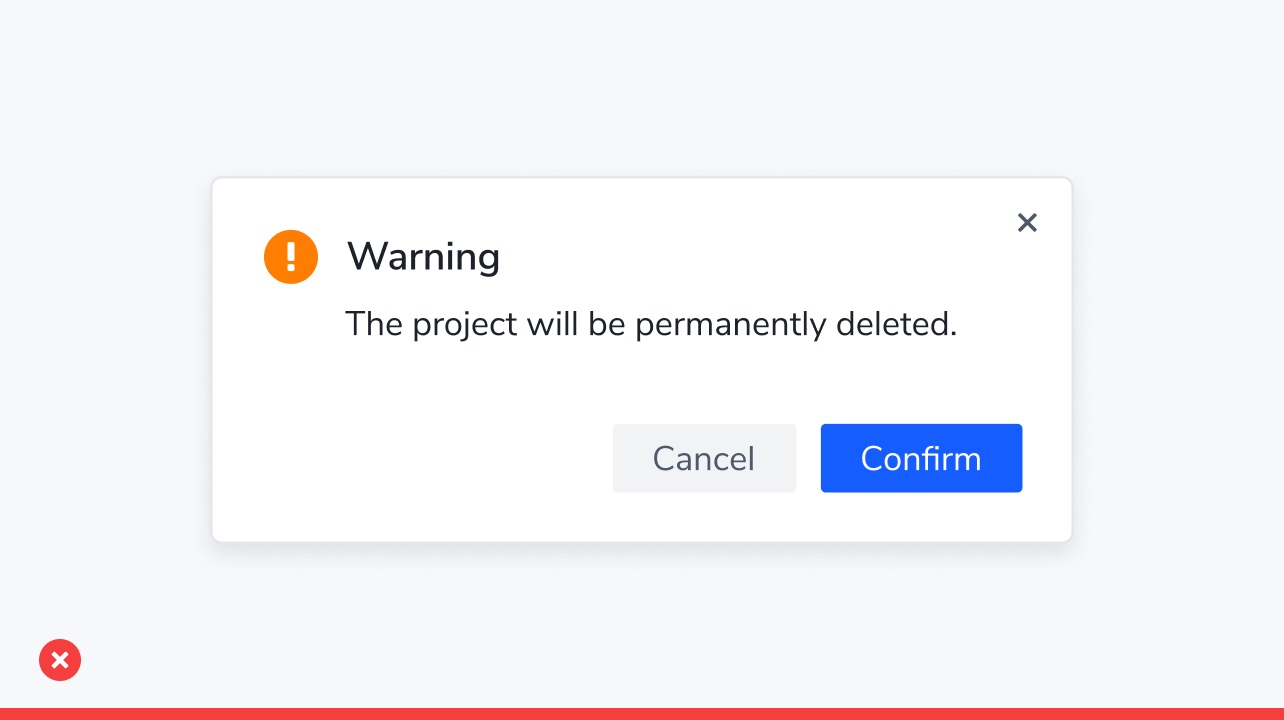
Task: Click the grey page background outside the dialog
Action: pyautogui.click(x=640, y=90)
